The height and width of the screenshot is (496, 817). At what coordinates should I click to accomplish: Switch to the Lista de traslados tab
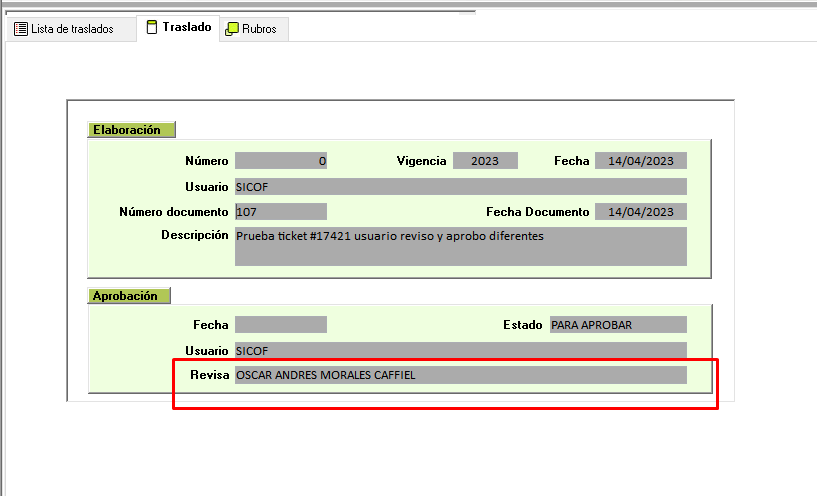click(x=72, y=29)
